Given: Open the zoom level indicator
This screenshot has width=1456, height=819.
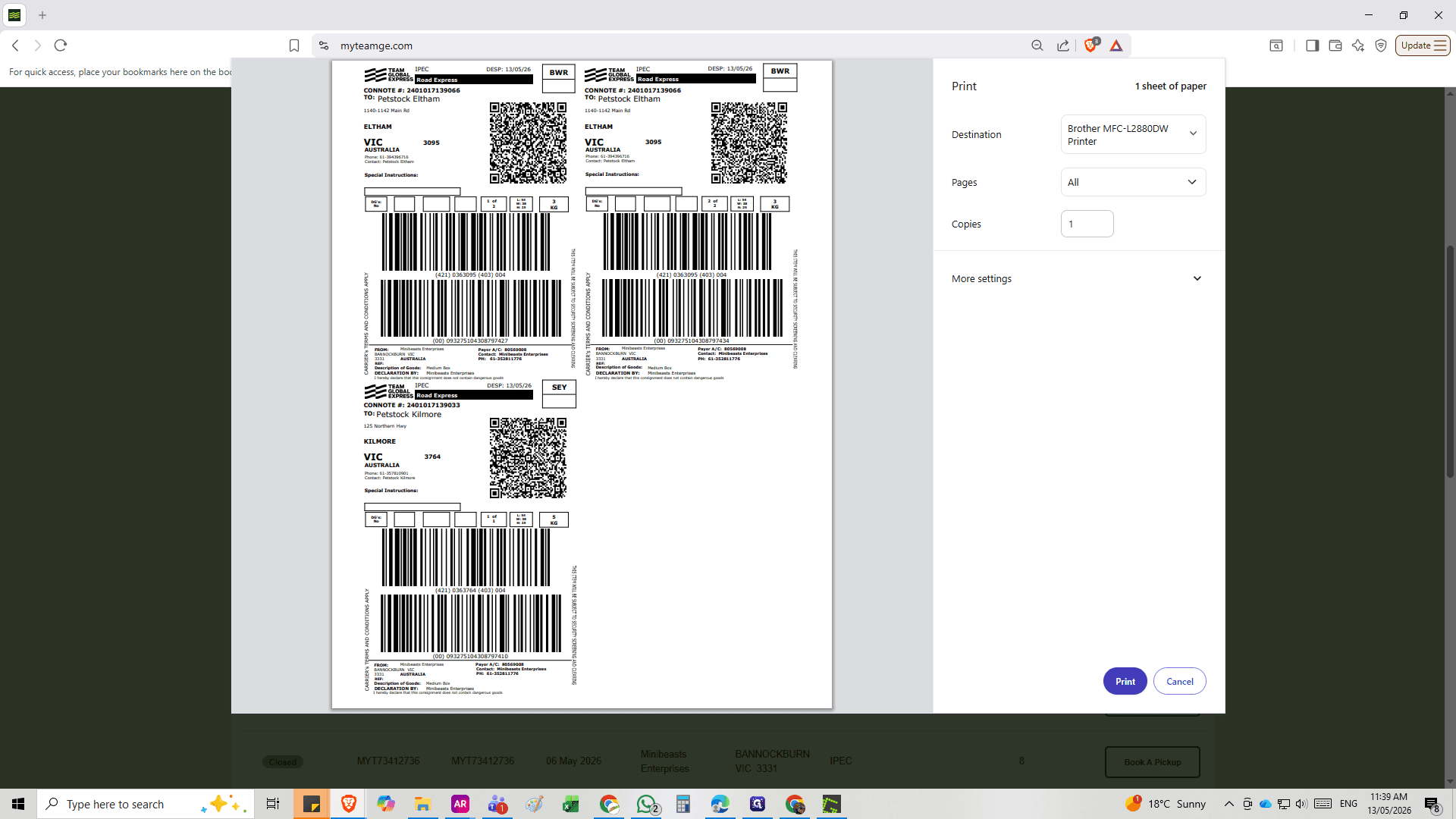Looking at the screenshot, I should tap(1037, 45).
